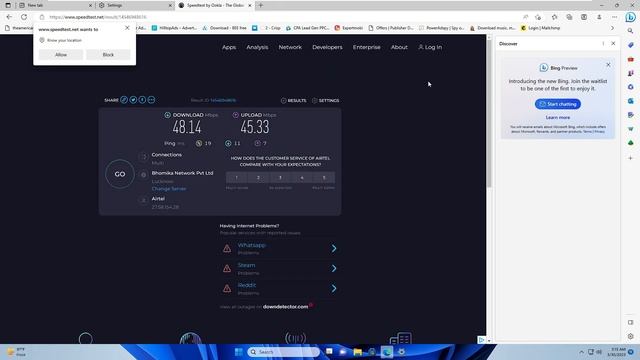Block the location permission request

point(108,55)
